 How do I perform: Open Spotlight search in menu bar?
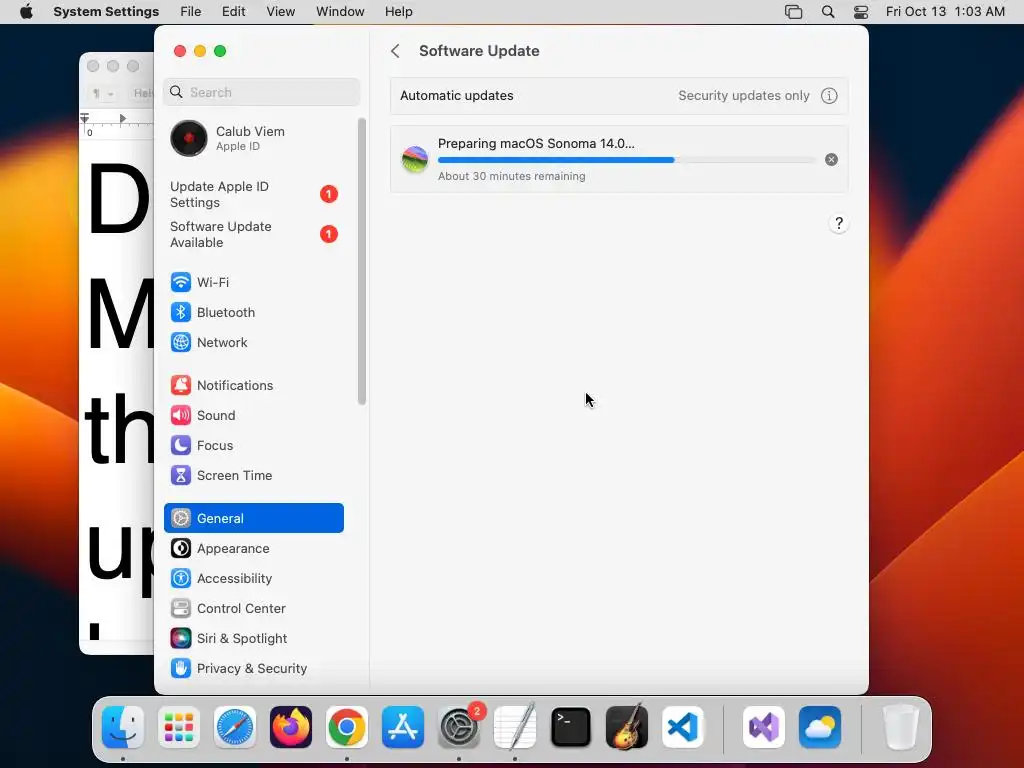coord(828,12)
